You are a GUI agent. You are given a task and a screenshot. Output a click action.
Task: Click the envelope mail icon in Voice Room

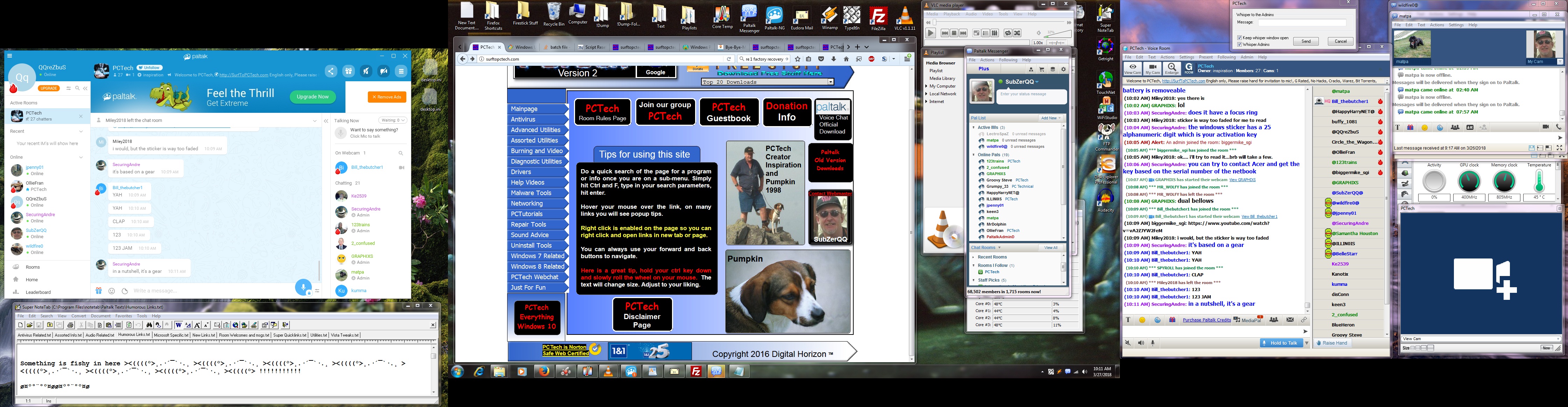1290,320
